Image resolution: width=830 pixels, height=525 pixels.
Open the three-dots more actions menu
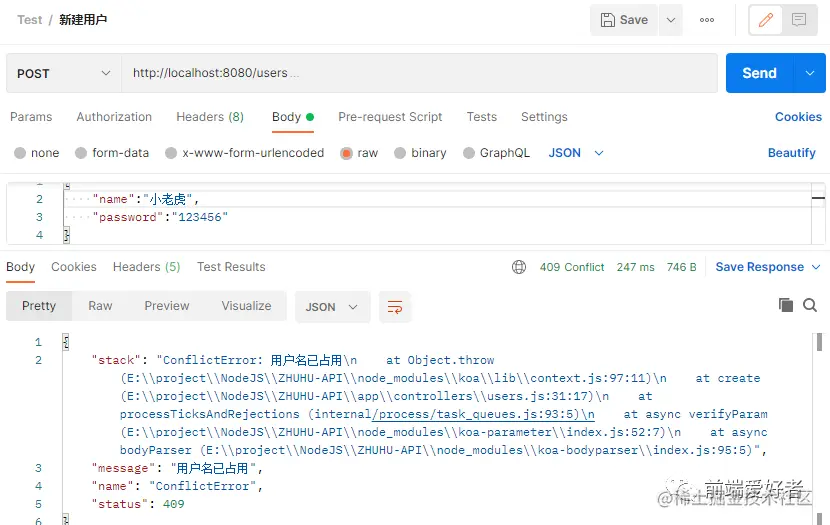[707, 20]
